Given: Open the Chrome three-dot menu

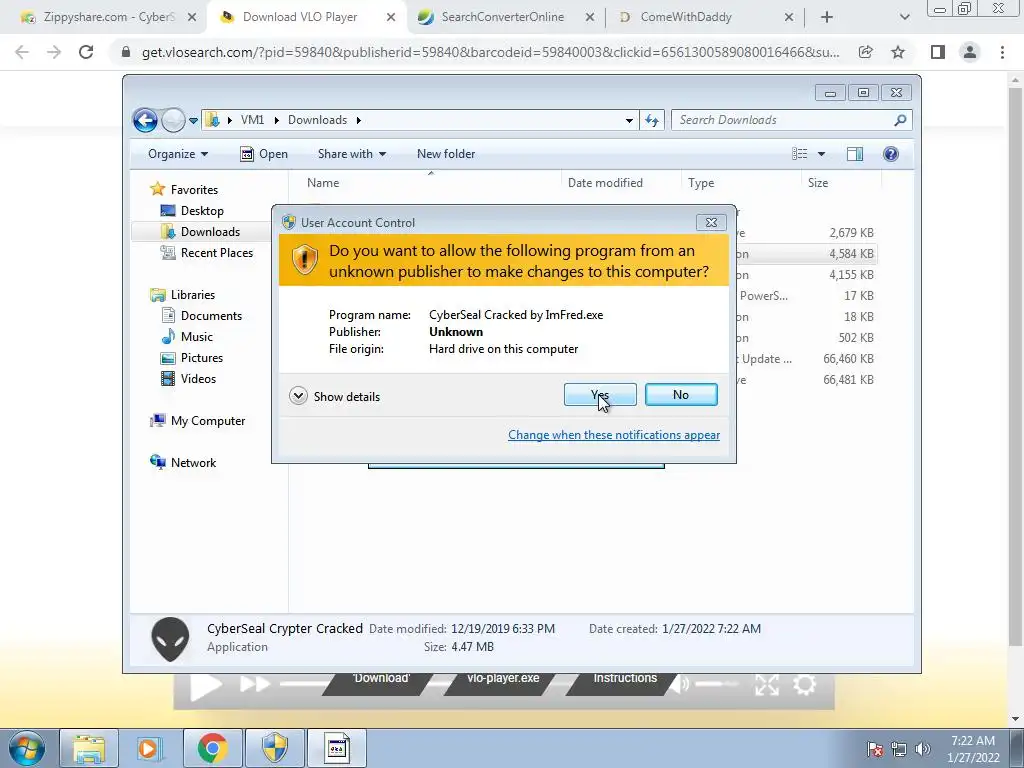Looking at the screenshot, I should click(1002, 52).
